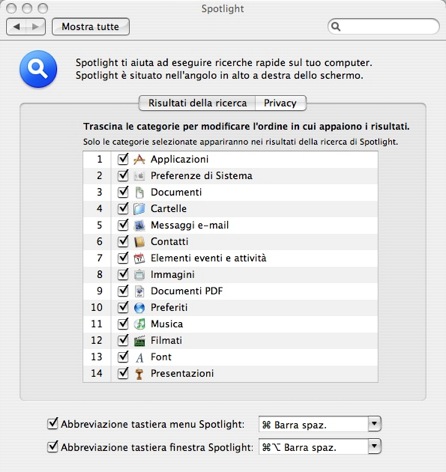
Task: Toggle Abbreviazione tastiera menu Spotlight checkbox
Action: point(53,424)
